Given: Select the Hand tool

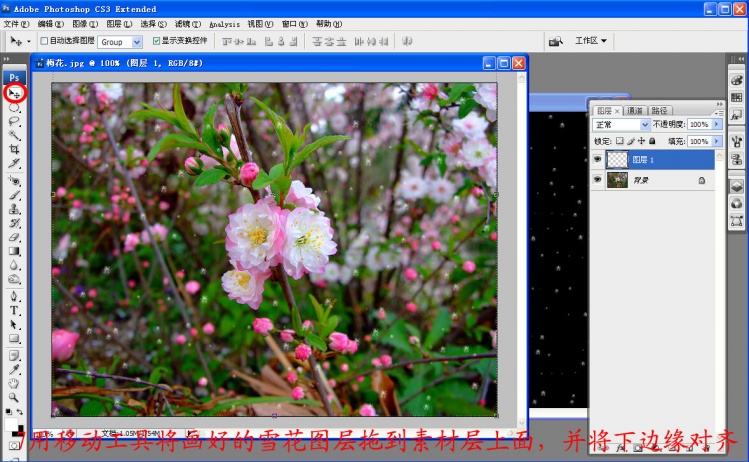Looking at the screenshot, I should pyautogui.click(x=15, y=383).
